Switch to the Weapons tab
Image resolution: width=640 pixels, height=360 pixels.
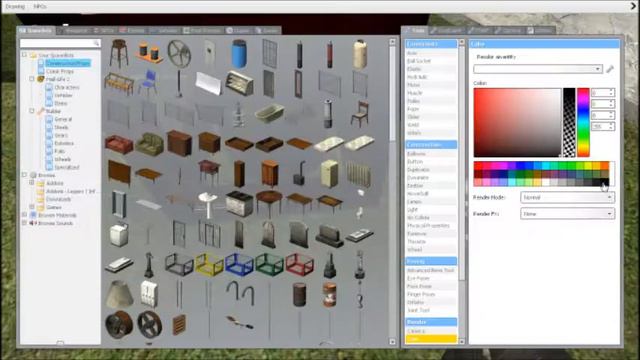73,31
